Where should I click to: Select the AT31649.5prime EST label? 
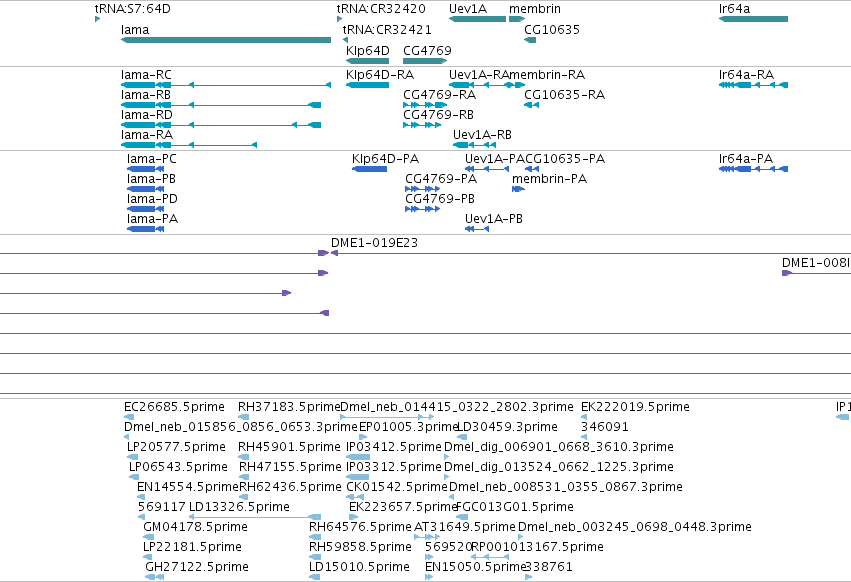coord(465,527)
